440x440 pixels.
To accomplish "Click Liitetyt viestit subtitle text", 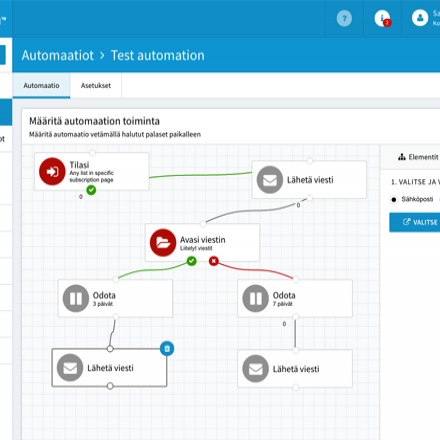I will [196, 248].
